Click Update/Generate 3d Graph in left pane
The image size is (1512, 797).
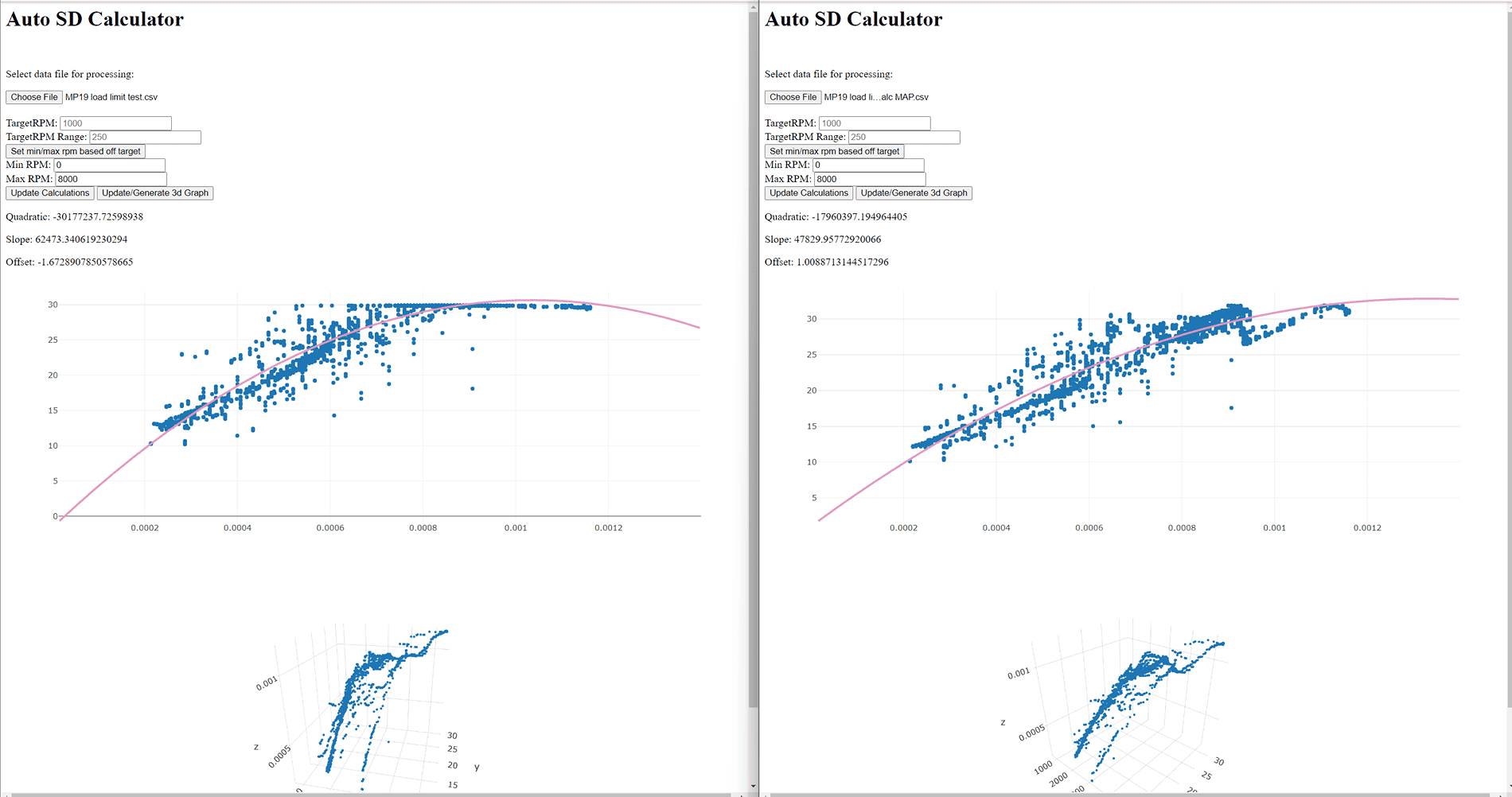[x=155, y=193]
